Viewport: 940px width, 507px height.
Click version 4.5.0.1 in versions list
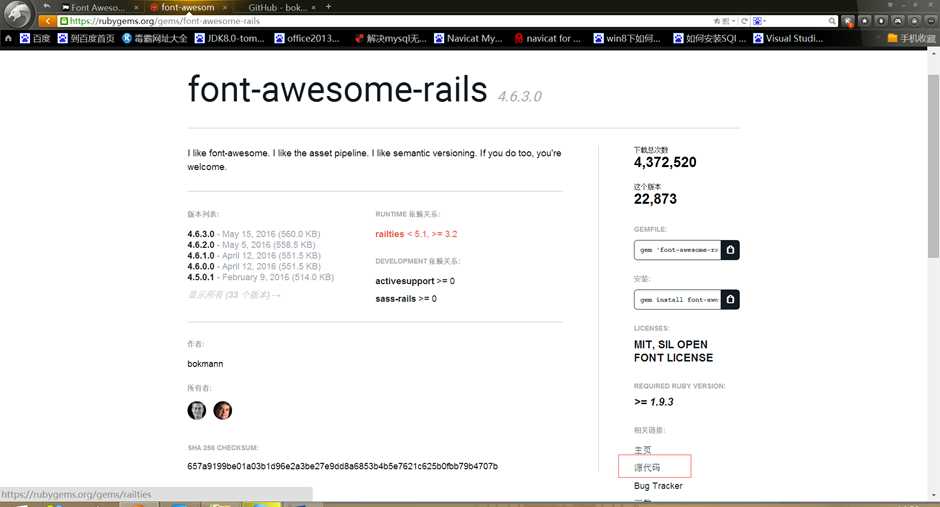[200, 277]
